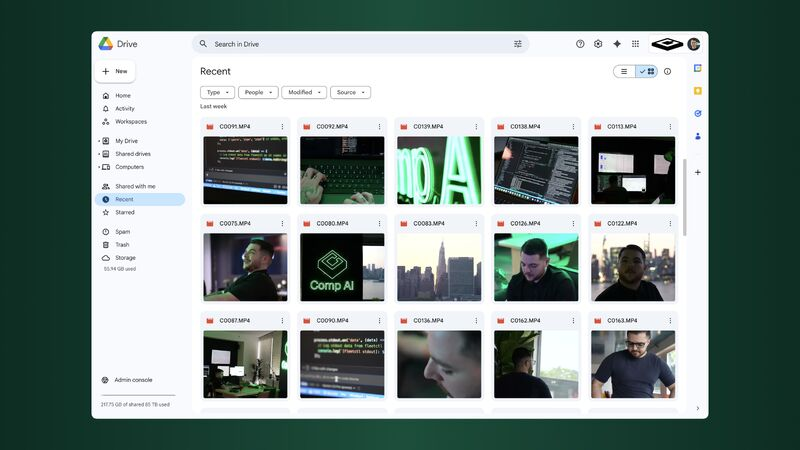This screenshot has height=450, width=800.
Task: Open the Type filter dropdown
Action: pos(217,92)
